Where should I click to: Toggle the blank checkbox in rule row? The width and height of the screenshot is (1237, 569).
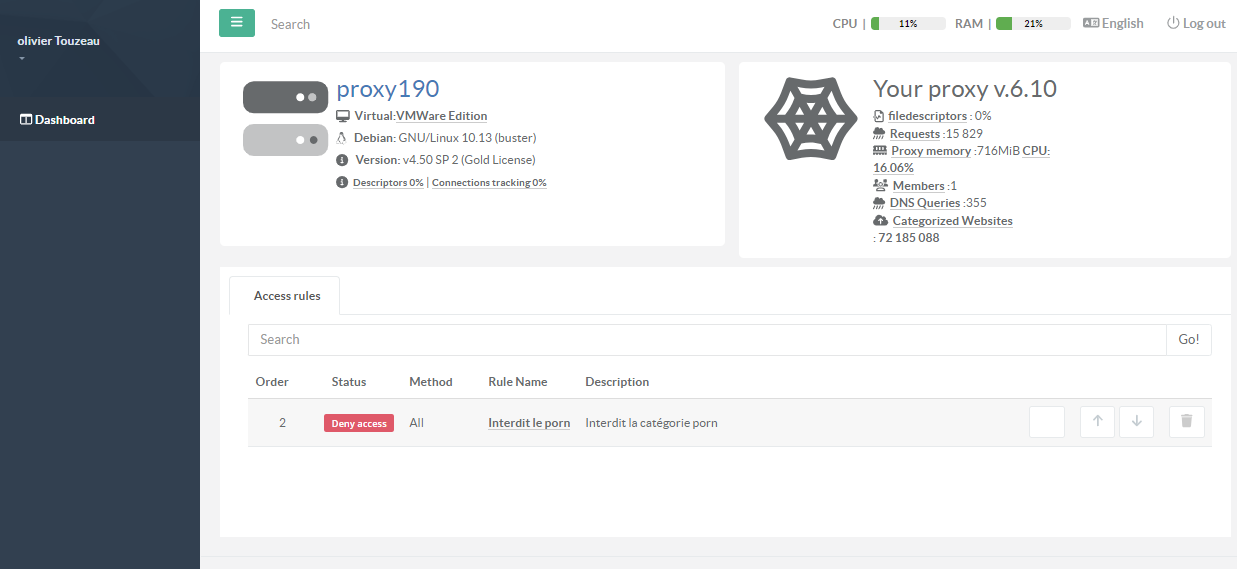click(1046, 422)
